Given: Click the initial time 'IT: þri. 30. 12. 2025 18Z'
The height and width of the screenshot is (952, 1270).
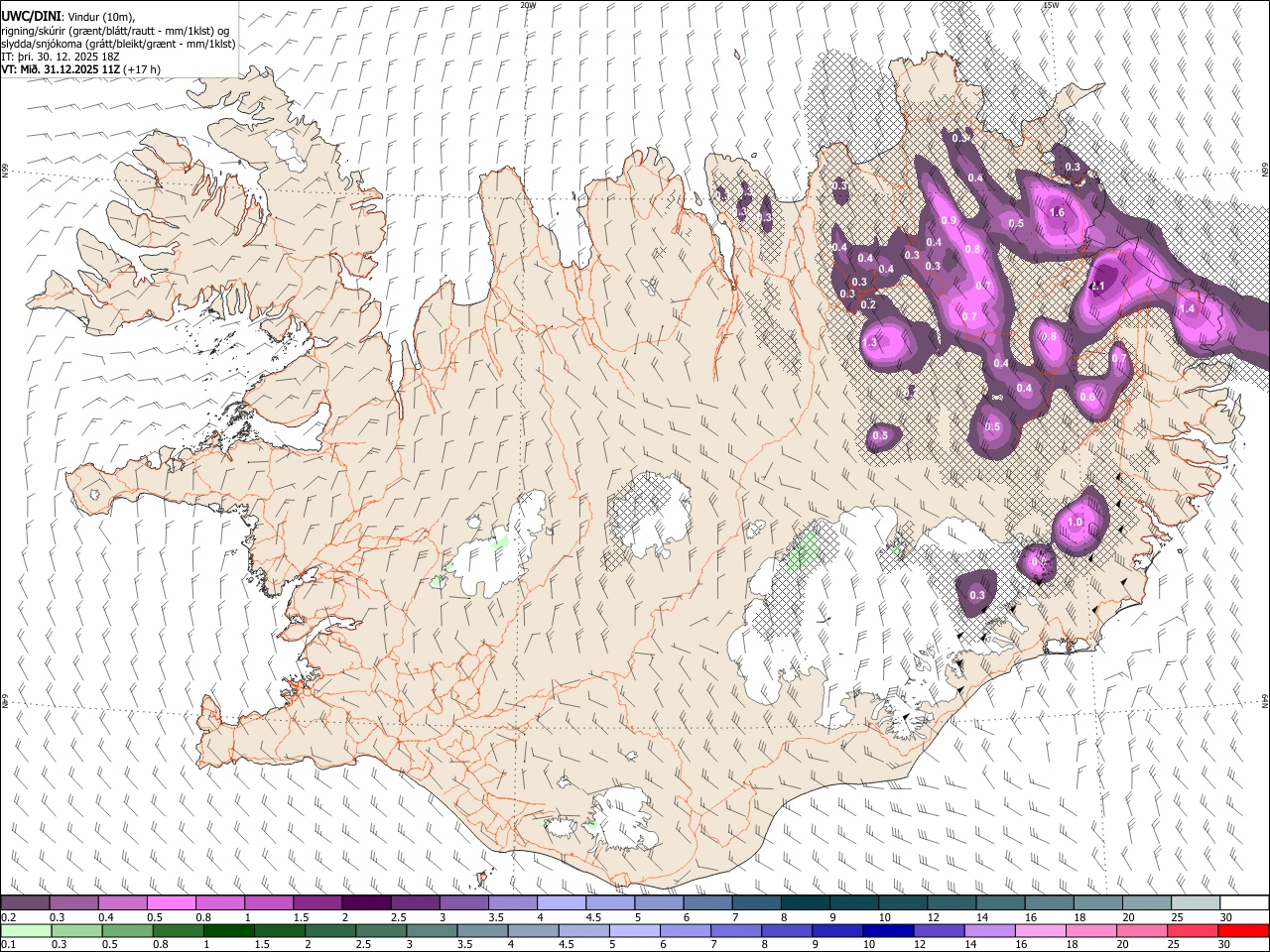Looking at the screenshot, I should pyautogui.click(x=61, y=57).
